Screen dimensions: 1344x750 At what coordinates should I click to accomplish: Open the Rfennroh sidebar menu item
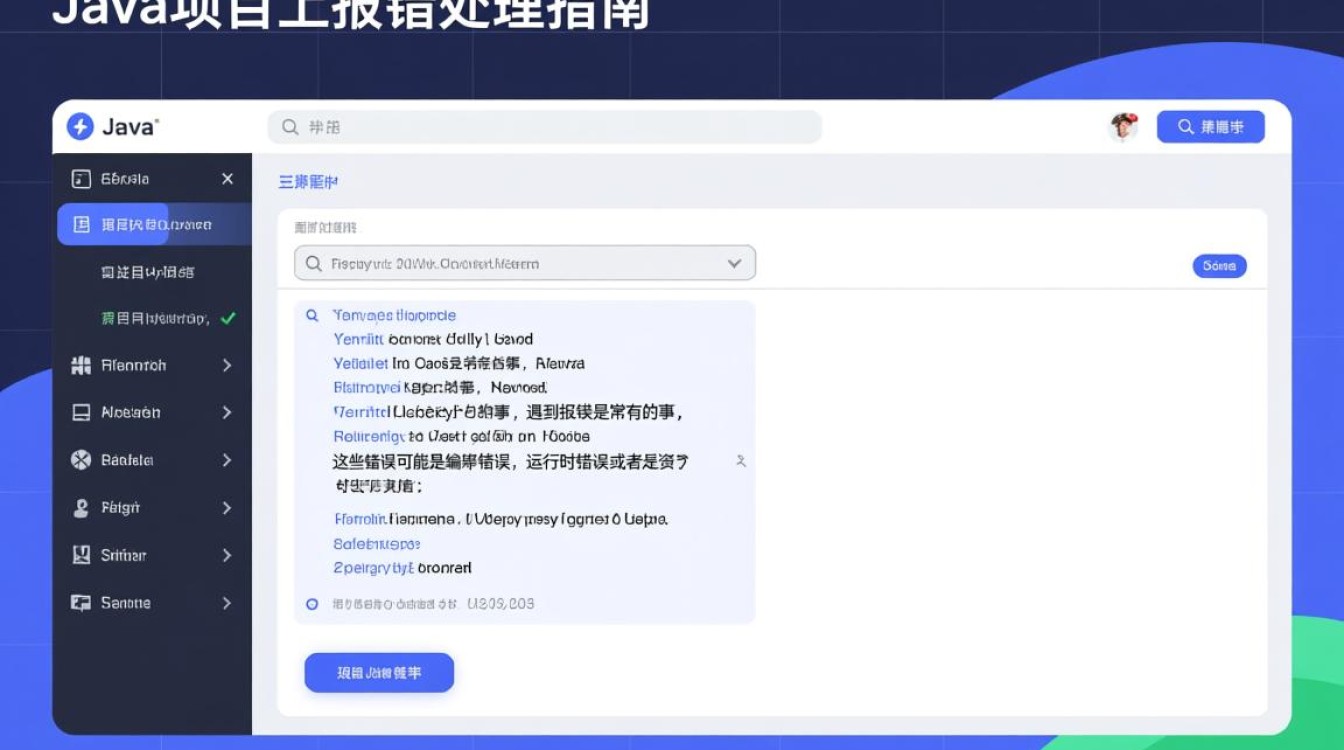[152, 366]
